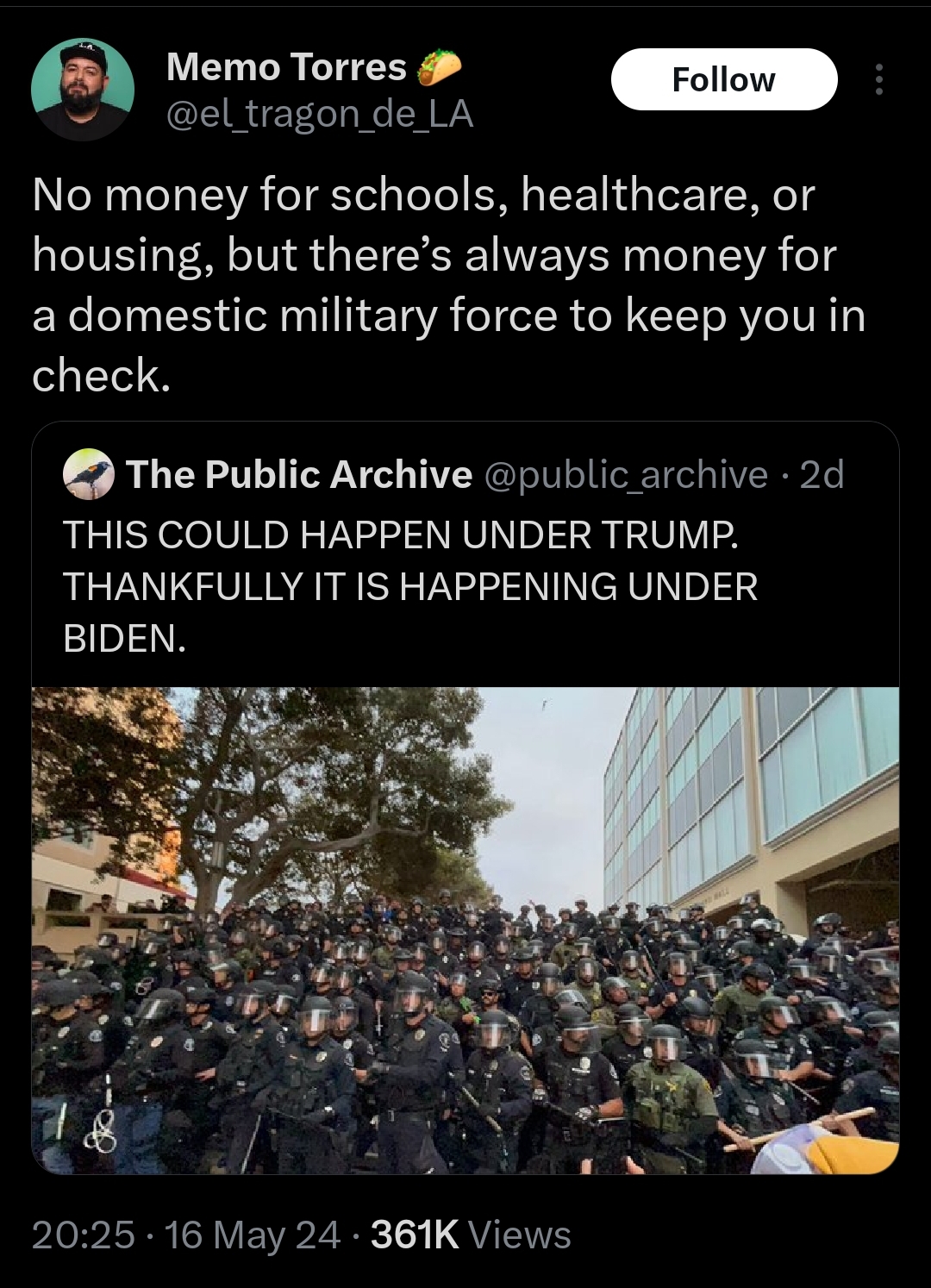Open Memo Torres profile picture
Screen dimensions: 931x1288
pyautogui.click(x=83, y=90)
